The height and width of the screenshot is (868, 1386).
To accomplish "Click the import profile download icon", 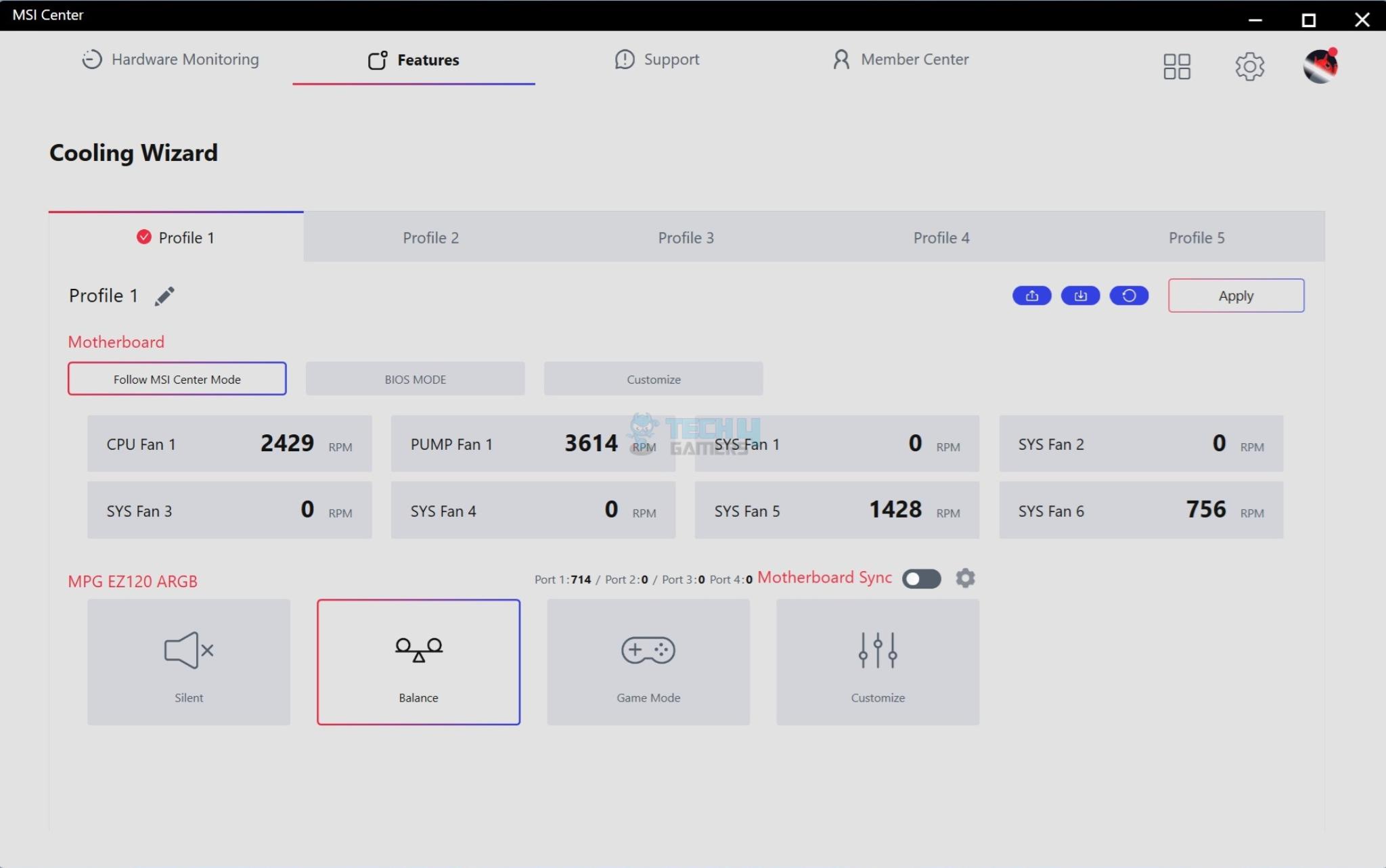I will 1080,296.
